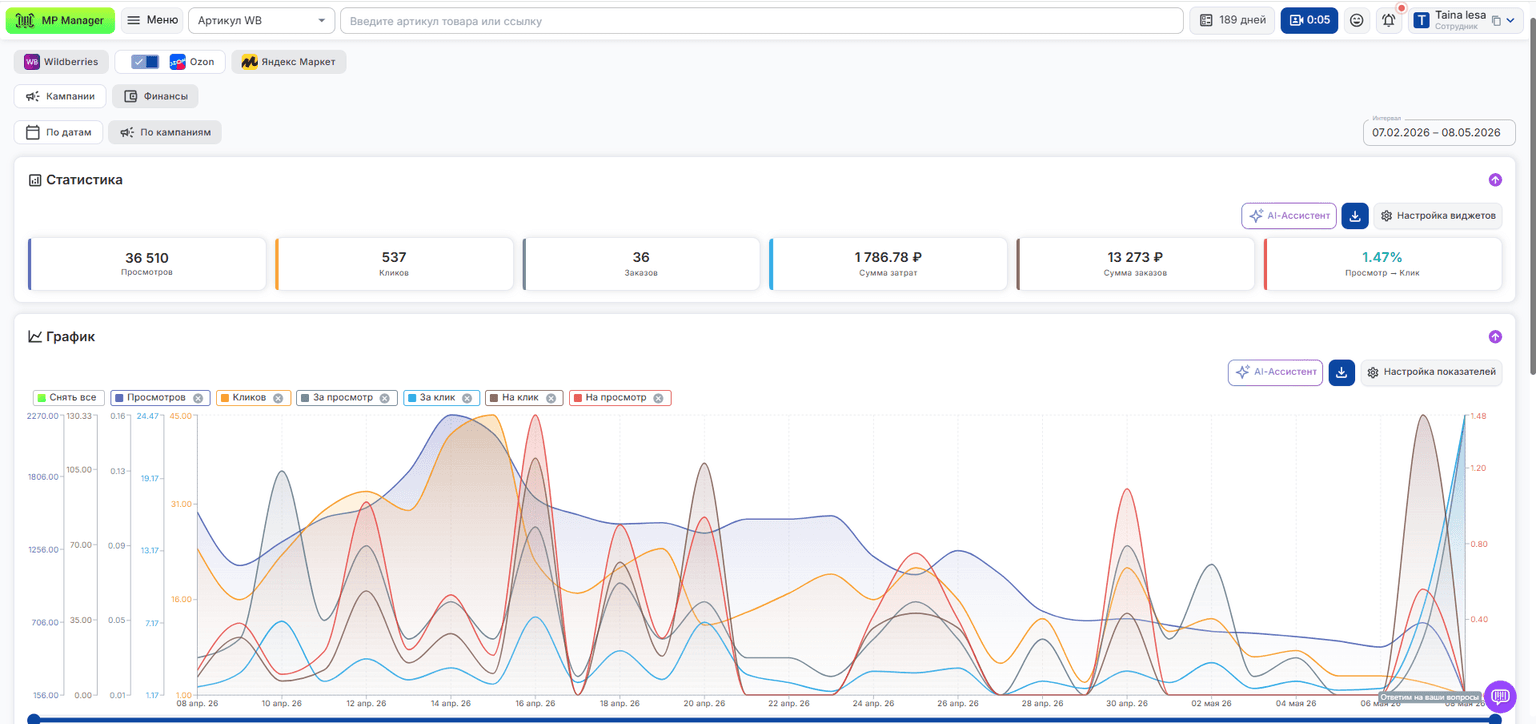The width and height of the screenshot is (1536, 724).
Task: Click the notification bell icon
Action: tap(1388, 20)
